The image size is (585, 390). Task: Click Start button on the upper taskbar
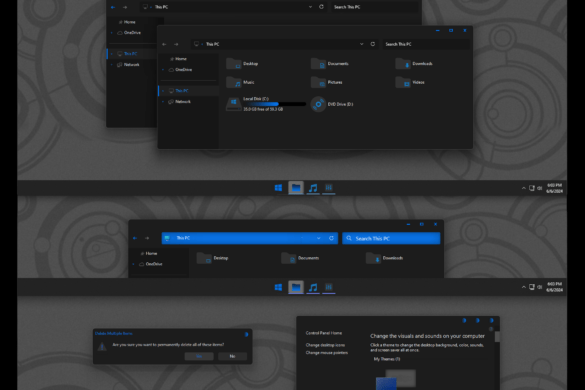pyautogui.click(x=278, y=188)
